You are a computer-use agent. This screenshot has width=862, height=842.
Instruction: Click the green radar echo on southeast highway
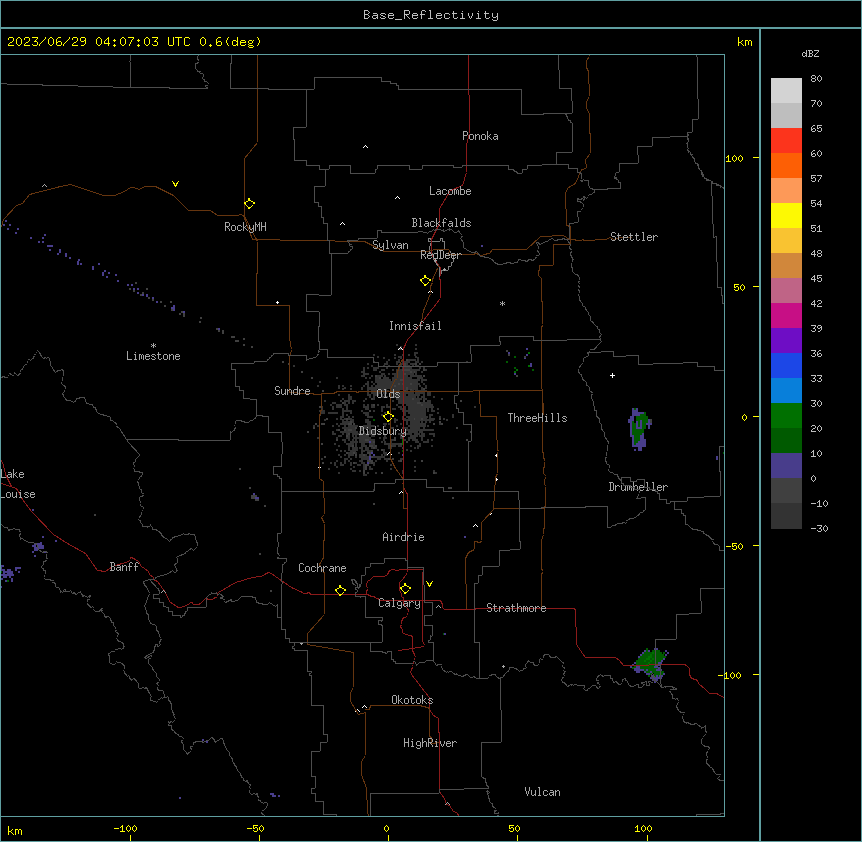651,663
